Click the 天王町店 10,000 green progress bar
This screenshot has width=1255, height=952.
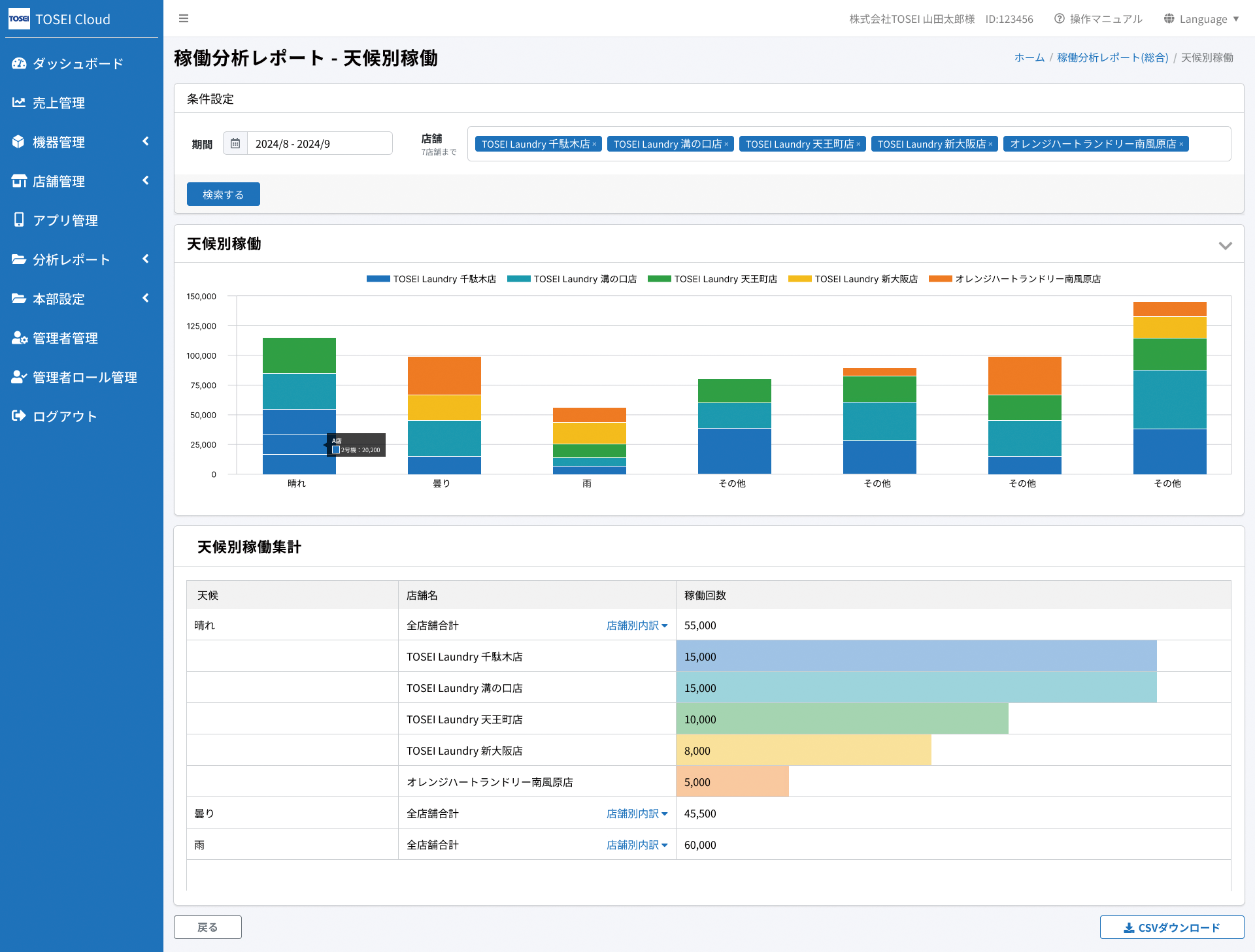coord(843,719)
